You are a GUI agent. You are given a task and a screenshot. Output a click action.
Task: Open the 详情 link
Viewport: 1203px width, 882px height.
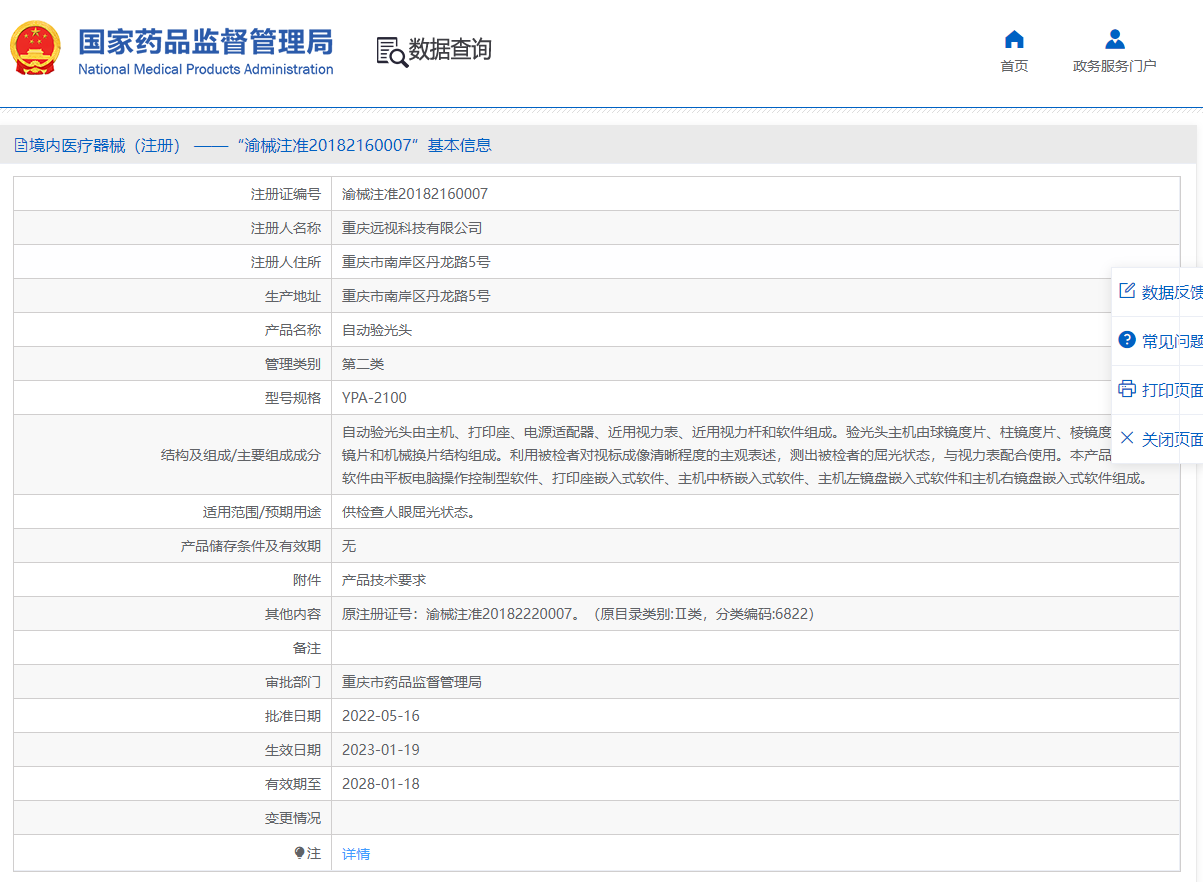pos(356,854)
